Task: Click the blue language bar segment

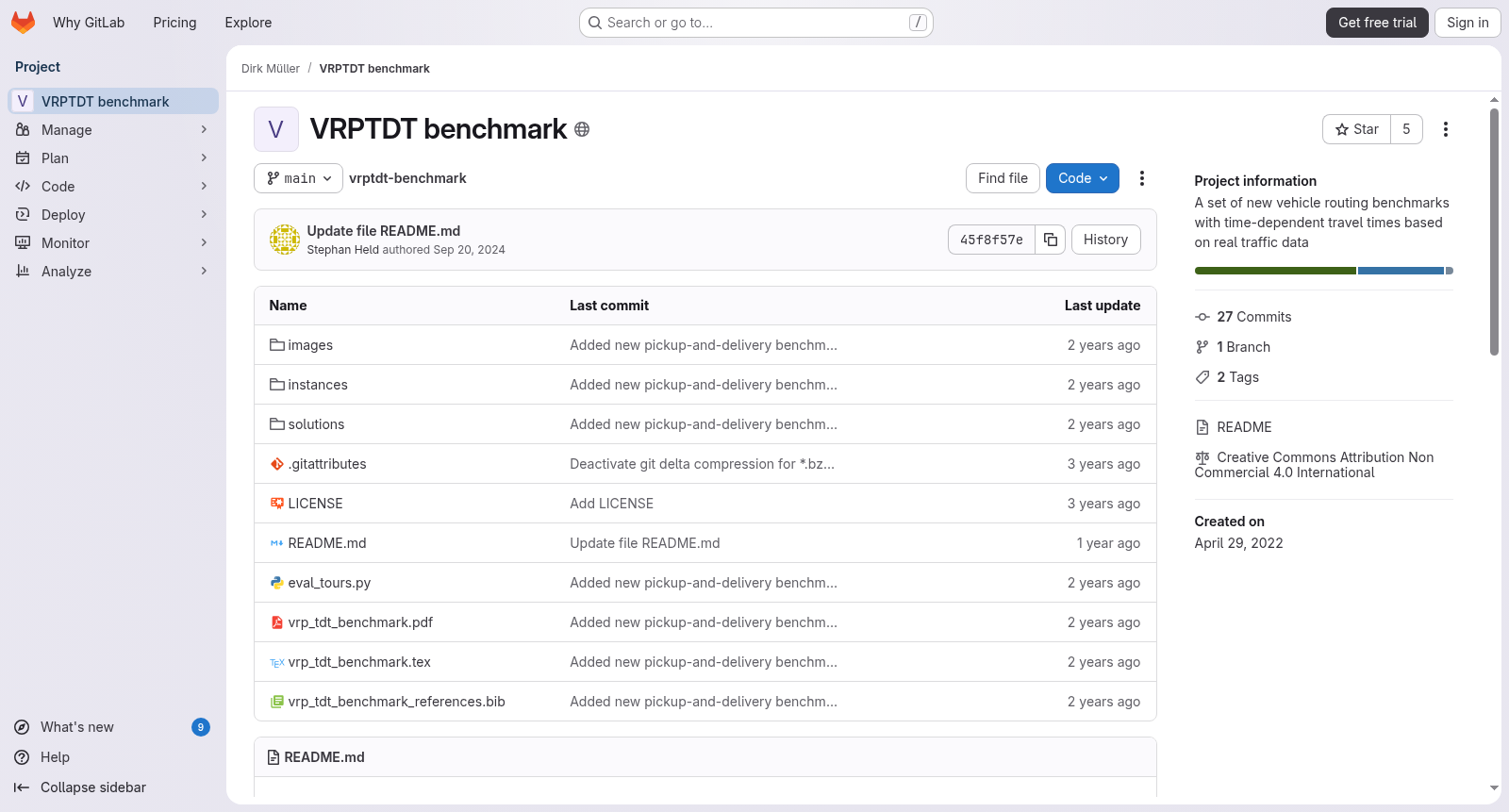Action: tap(1401, 271)
